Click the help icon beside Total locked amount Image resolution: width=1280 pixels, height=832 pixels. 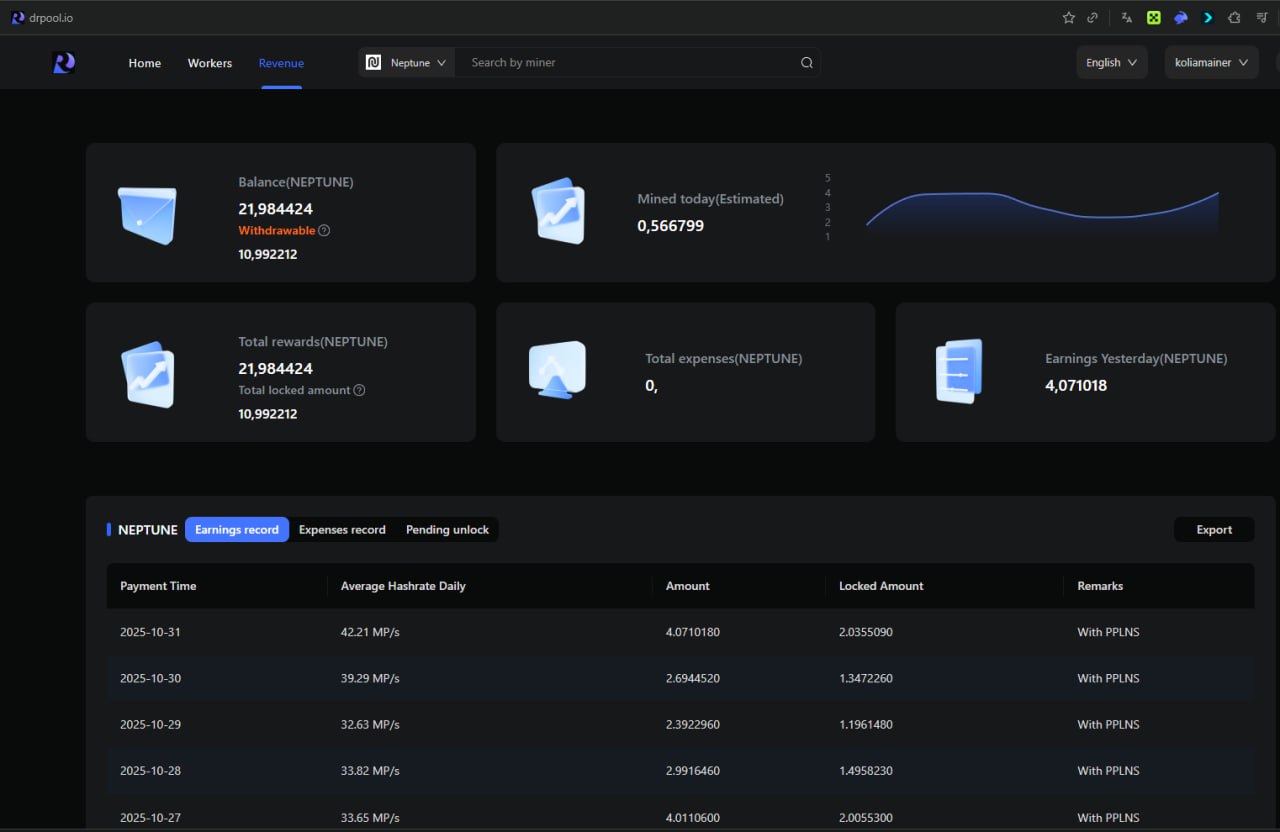coord(359,390)
